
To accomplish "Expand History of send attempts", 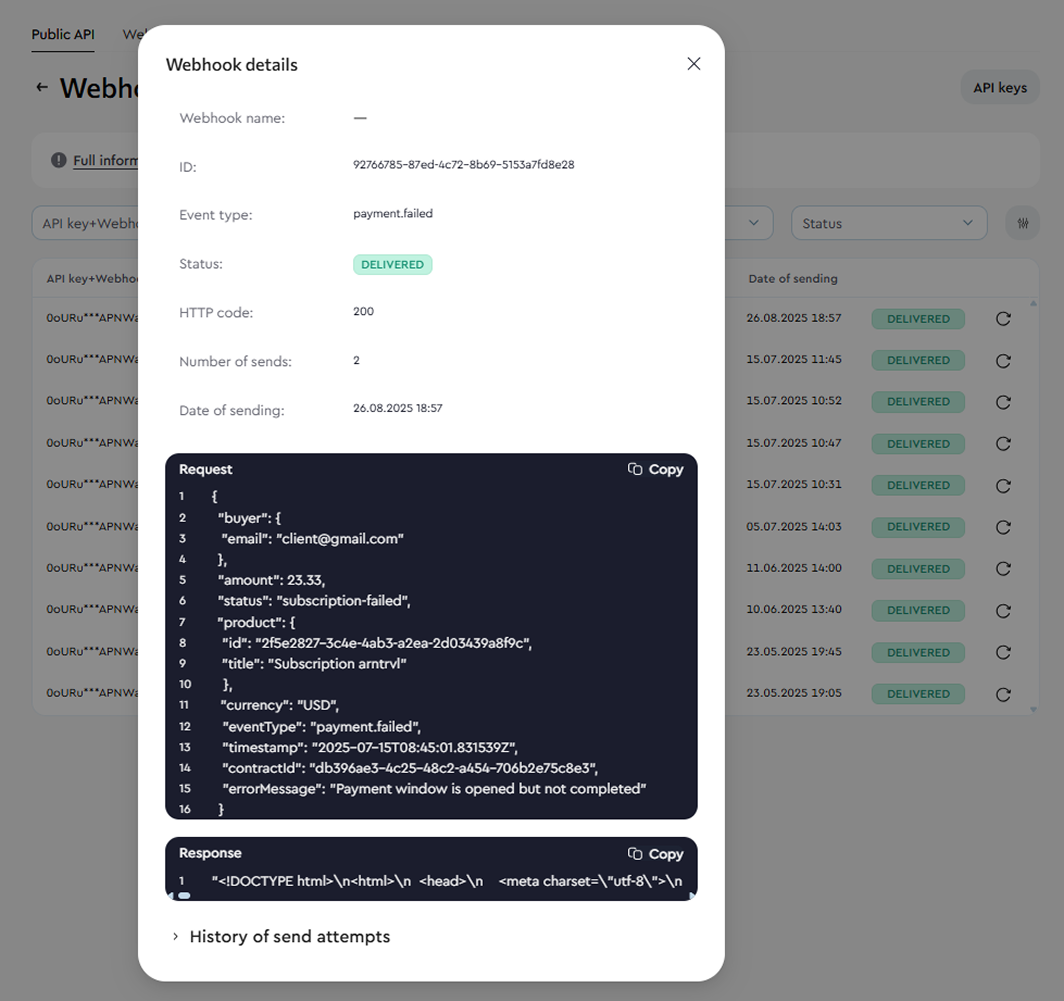I will pos(281,937).
